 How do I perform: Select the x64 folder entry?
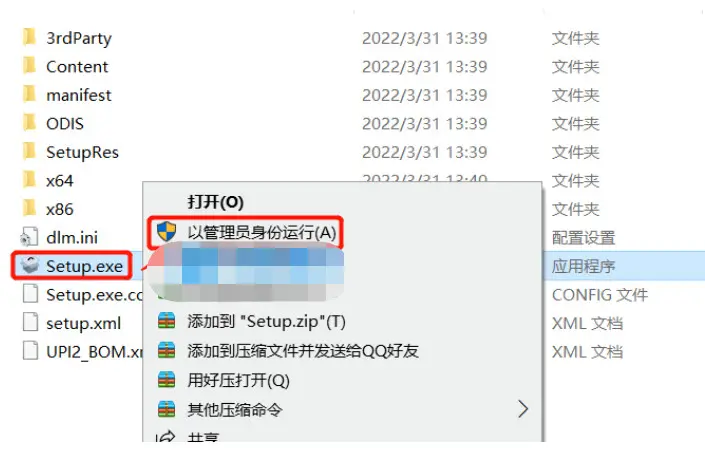tap(59, 181)
